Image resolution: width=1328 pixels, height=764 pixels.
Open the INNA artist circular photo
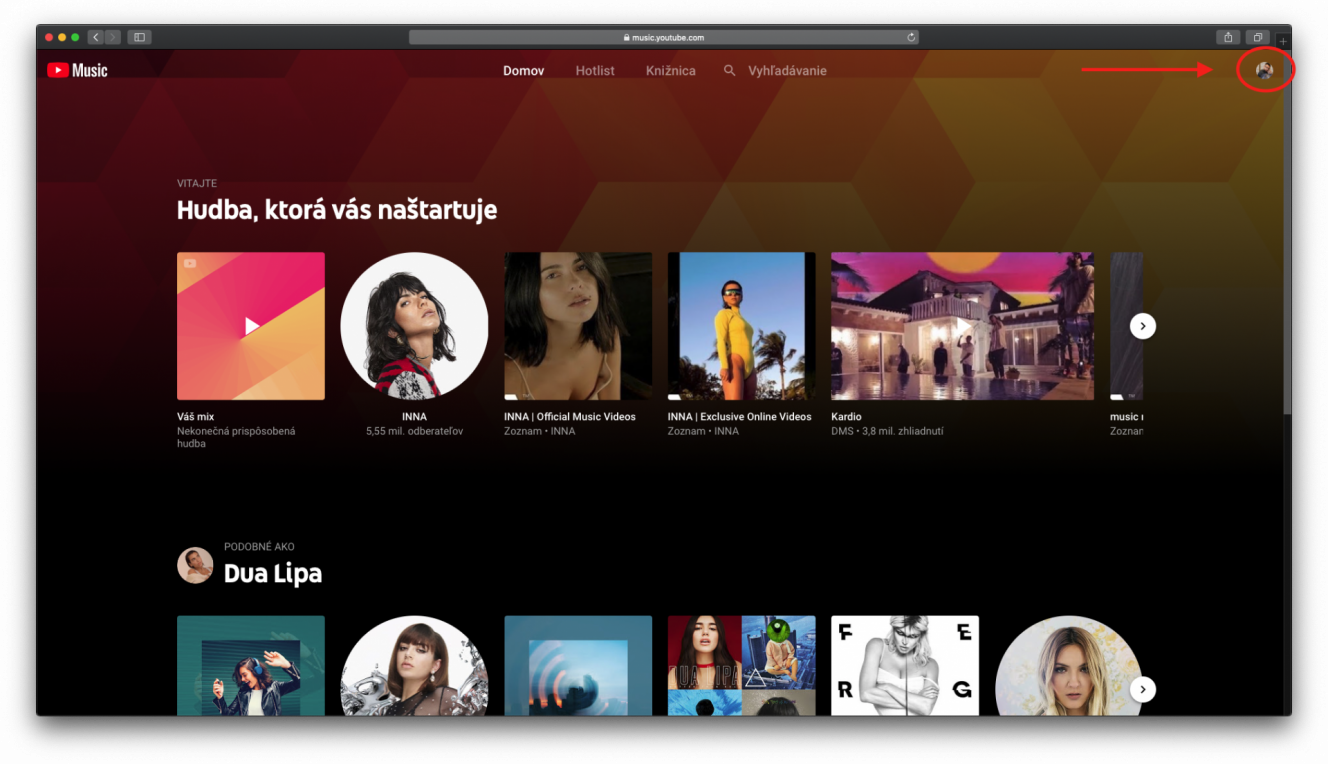point(414,326)
